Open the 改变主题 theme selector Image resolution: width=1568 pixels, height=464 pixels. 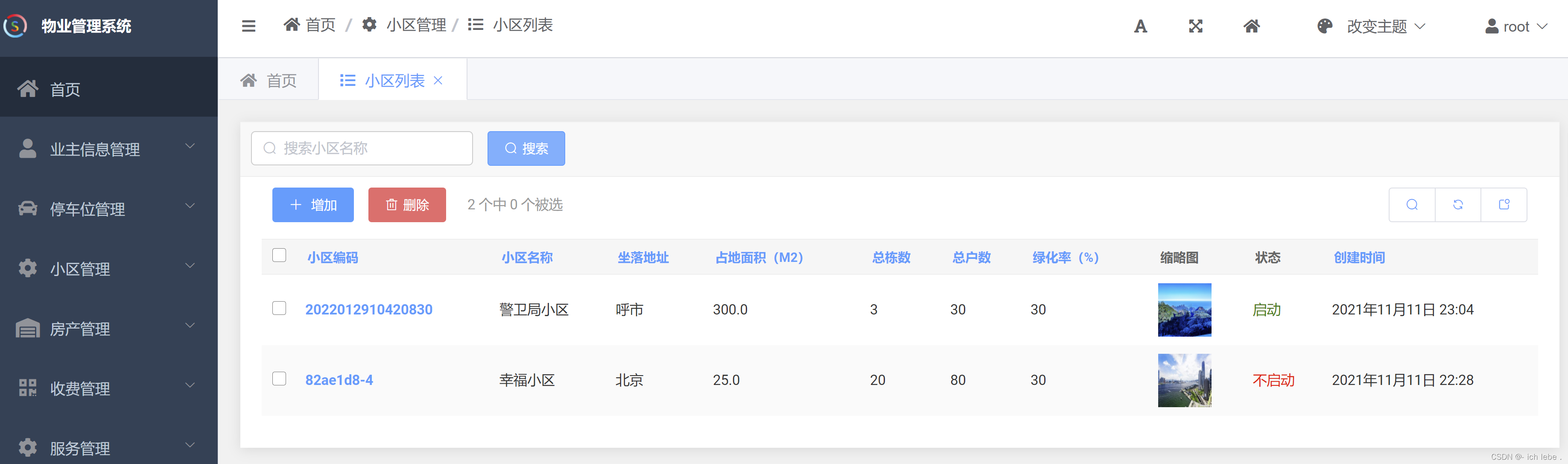click(1377, 26)
